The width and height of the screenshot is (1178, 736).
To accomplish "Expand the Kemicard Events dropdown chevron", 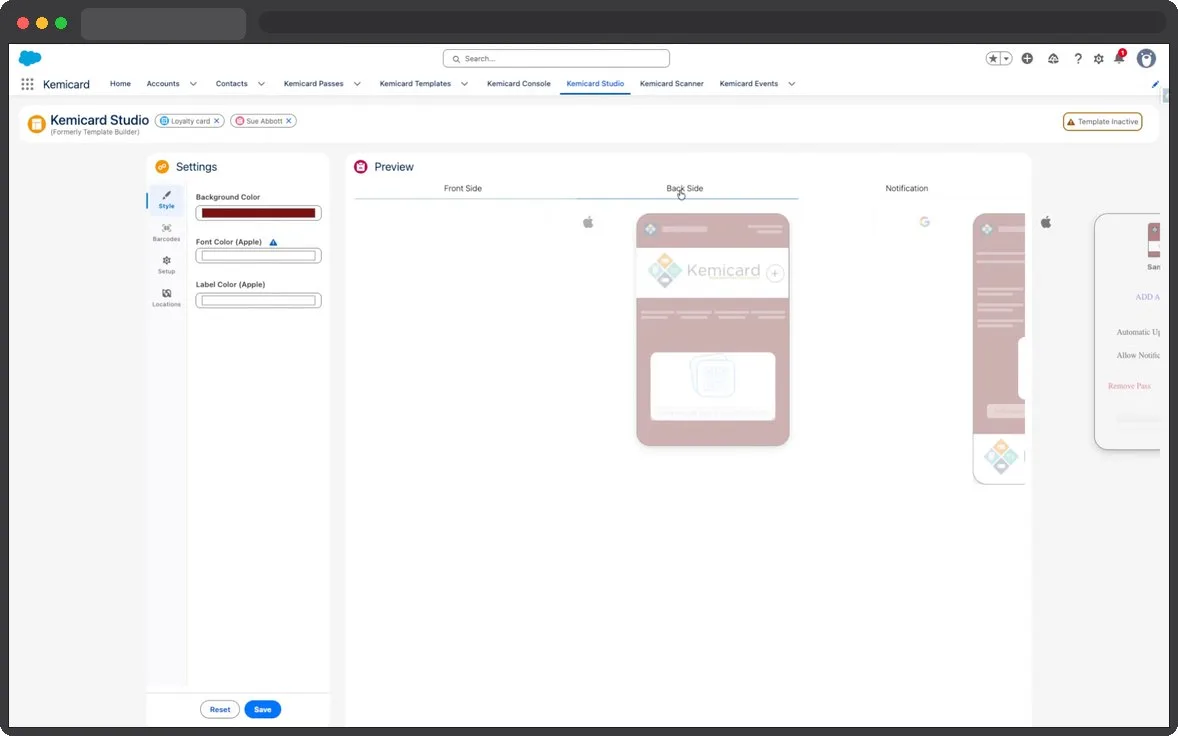I will tap(792, 84).
